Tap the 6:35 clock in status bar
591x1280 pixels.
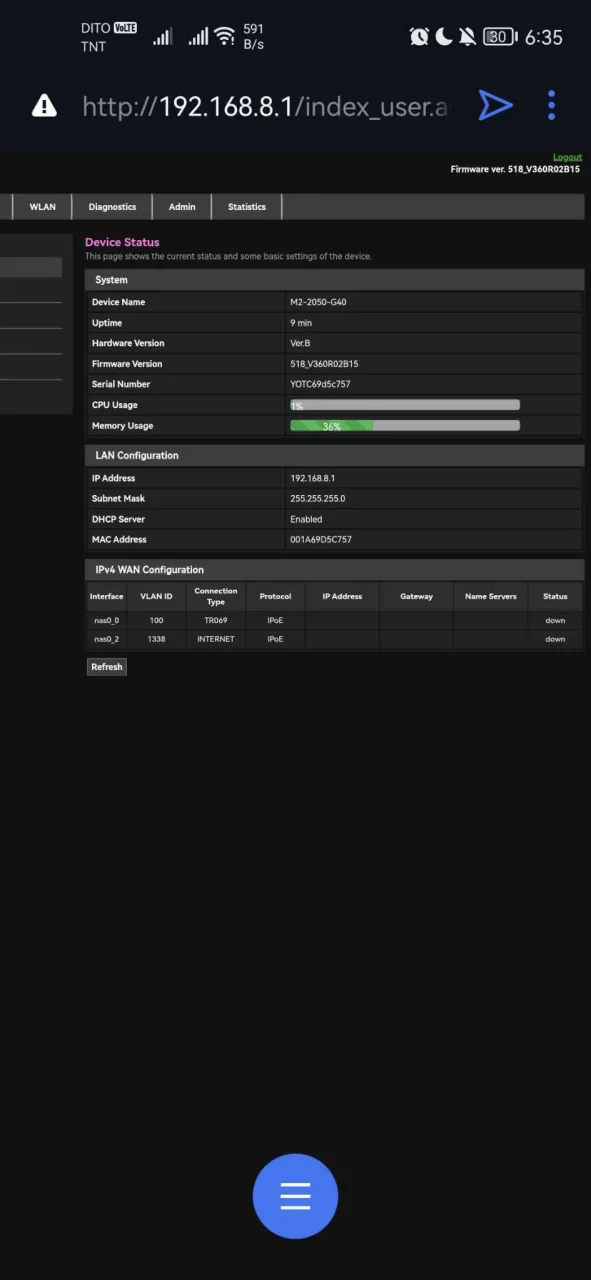click(544, 37)
